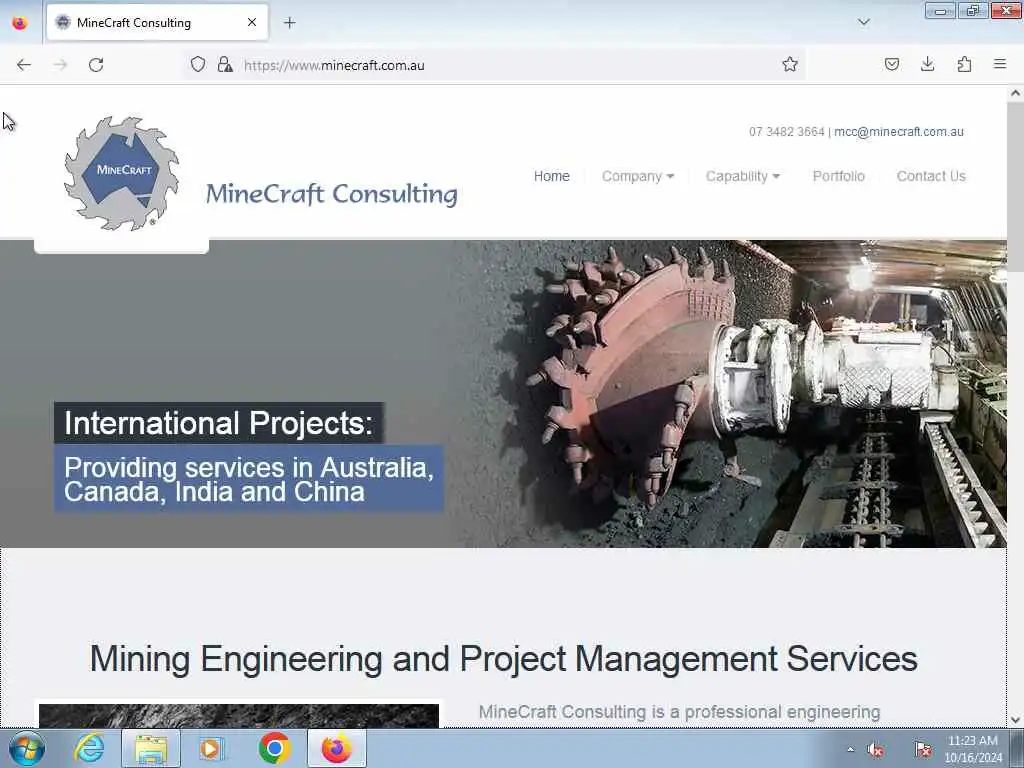Select the MineCraft Consulting tab
Viewport: 1024px width, 768px height.
click(157, 23)
